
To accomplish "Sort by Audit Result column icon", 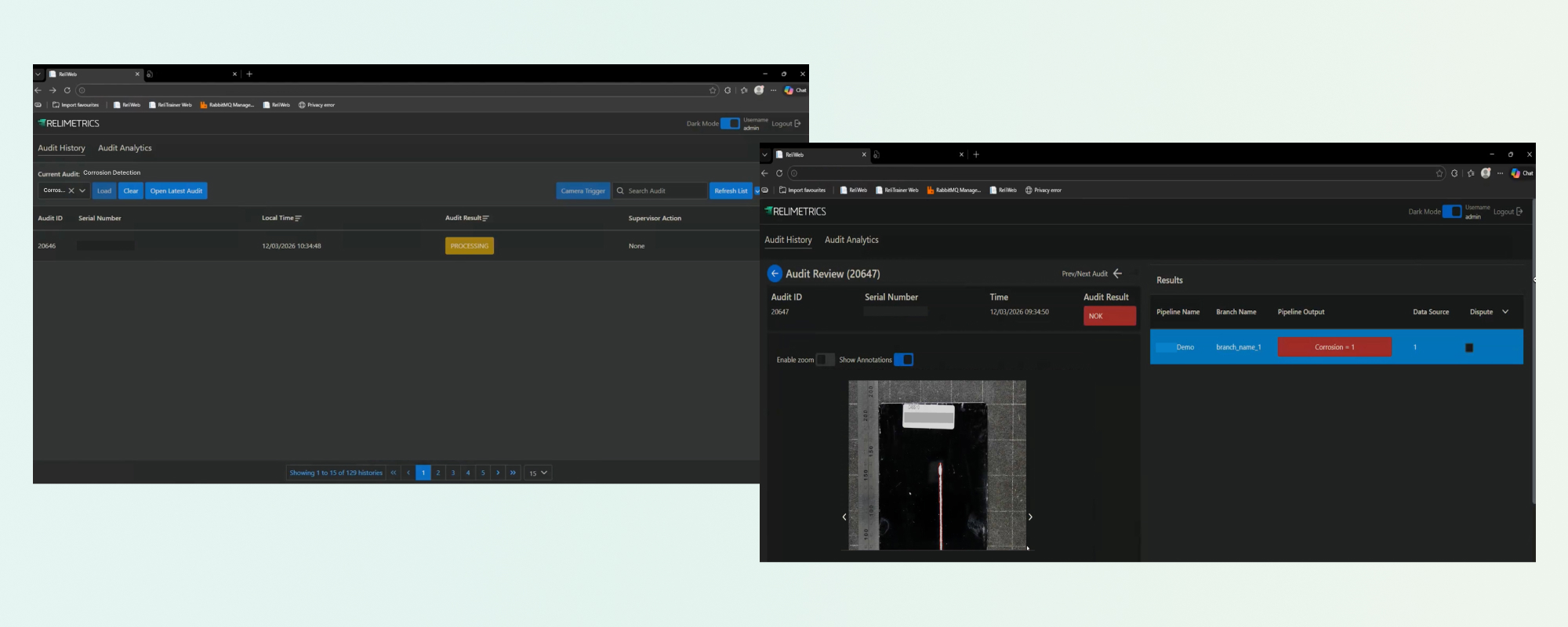I will tap(485, 219).
